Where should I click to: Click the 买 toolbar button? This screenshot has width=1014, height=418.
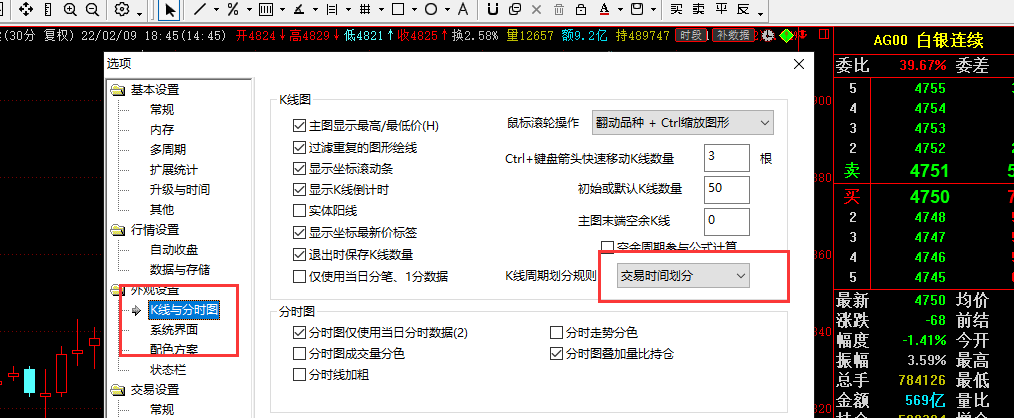[x=676, y=9]
